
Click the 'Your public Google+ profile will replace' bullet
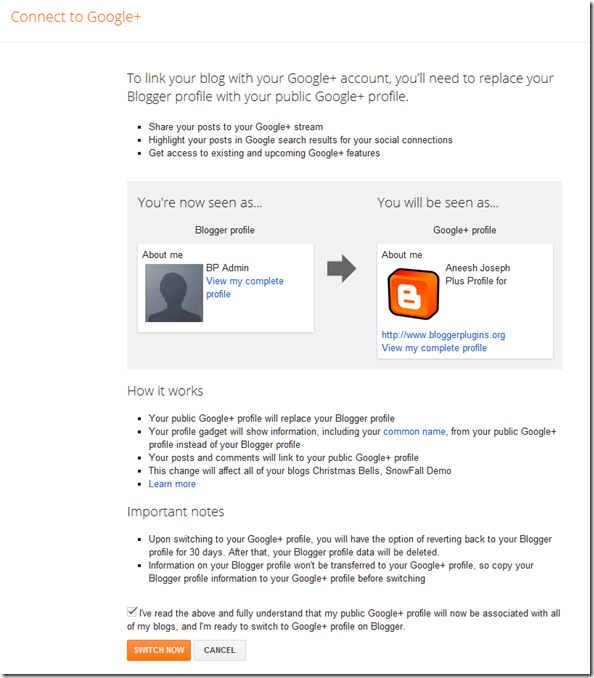(271, 419)
